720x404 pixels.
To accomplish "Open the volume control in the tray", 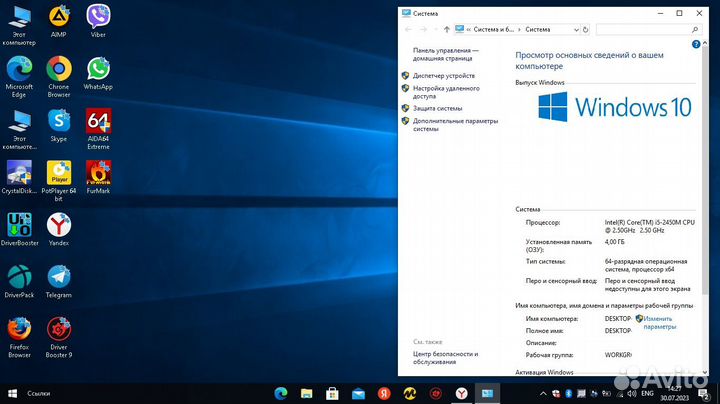I will pos(632,393).
